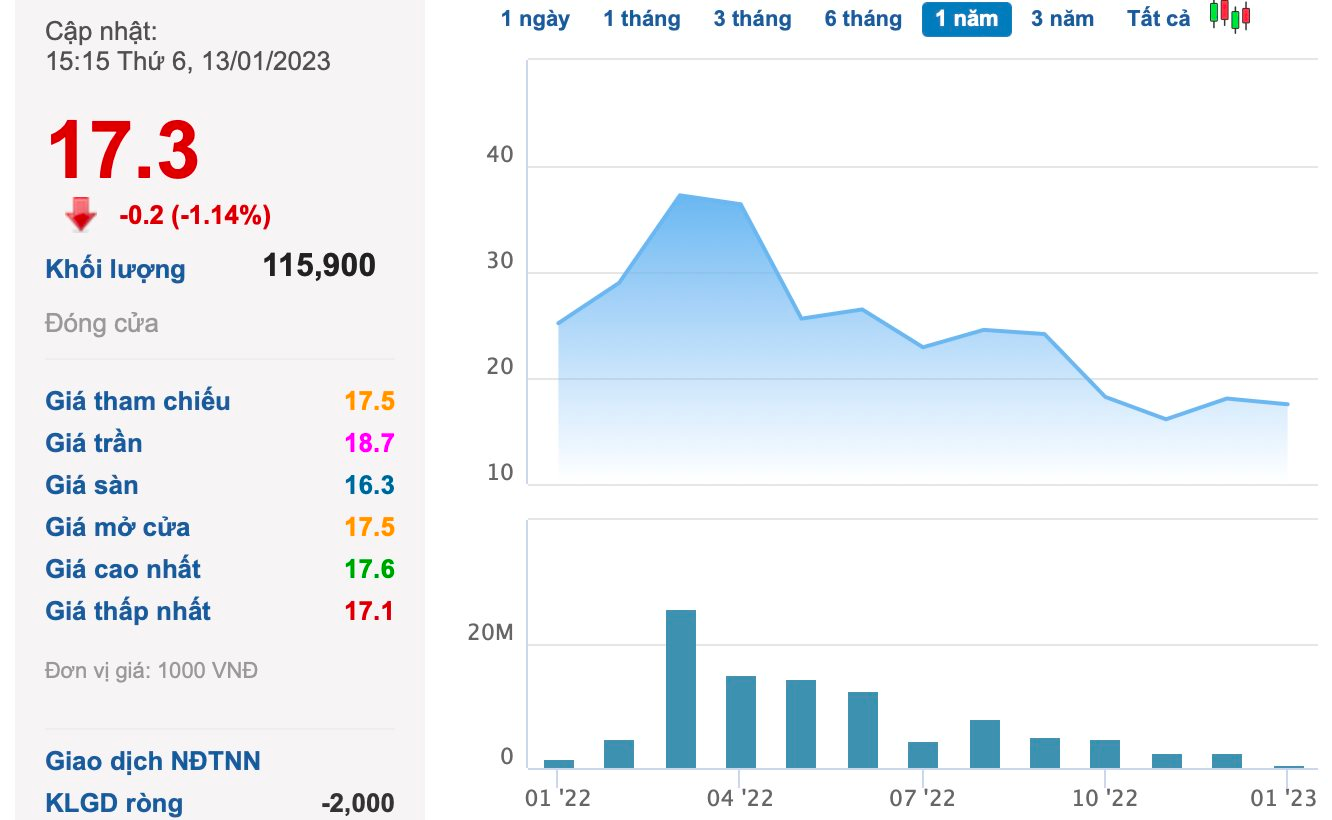Click the KLGD ròng label
Viewport: 1332px width, 820px height.
pyautogui.click(x=114, y=802)
